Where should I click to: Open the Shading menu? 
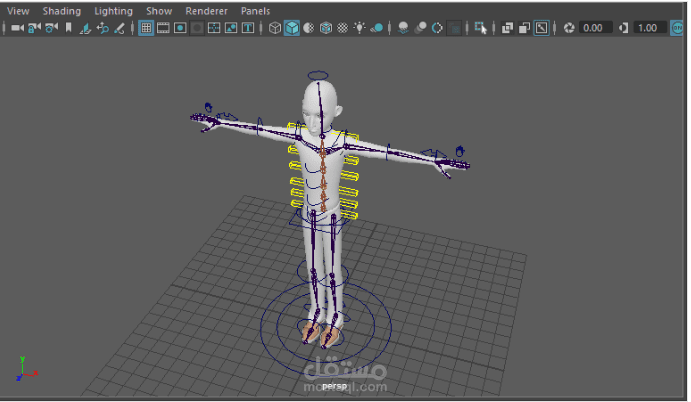(x=62, y=11)
